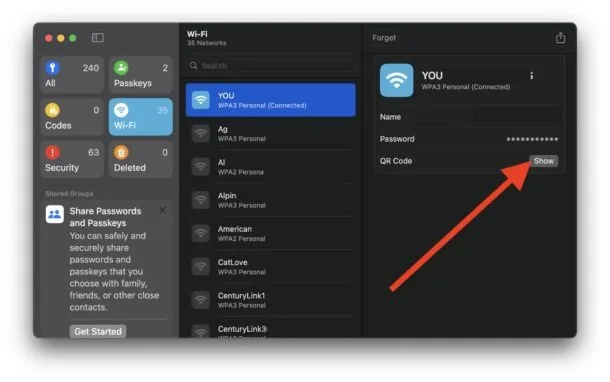Open the Deleted items category
Image resolution: width=610 pixels, height=382 pixels.
[x=141, y=159]
